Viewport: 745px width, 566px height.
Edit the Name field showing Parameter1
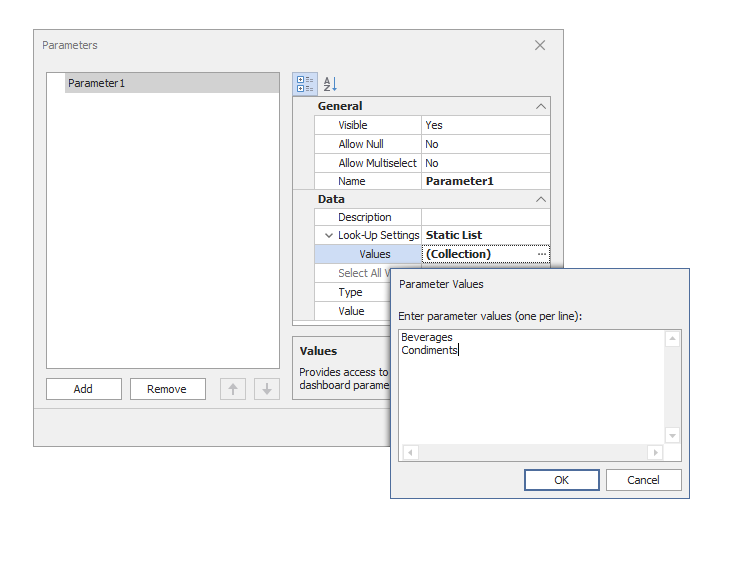[486, 181]
